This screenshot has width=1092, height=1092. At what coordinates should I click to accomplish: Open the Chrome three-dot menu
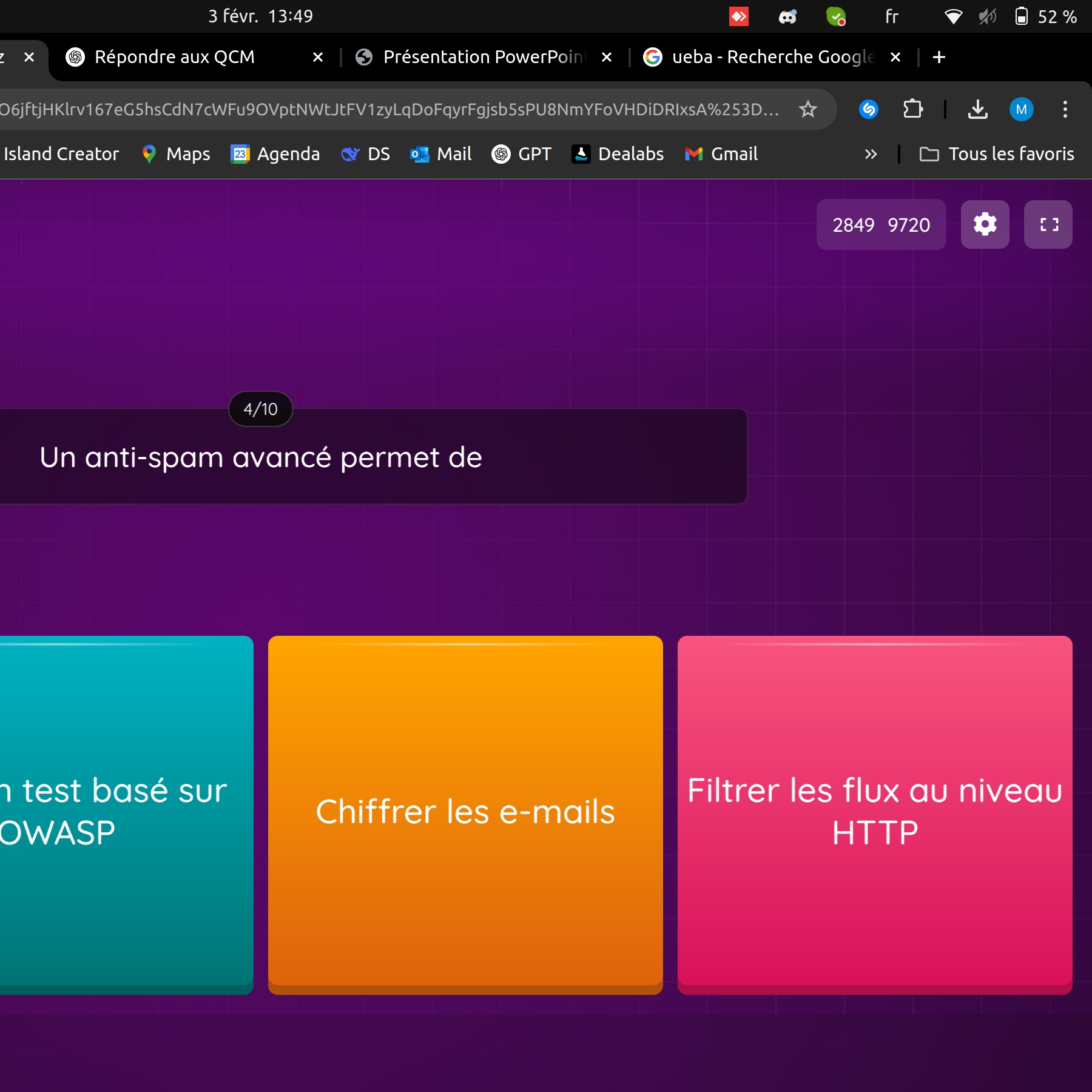1065,109
